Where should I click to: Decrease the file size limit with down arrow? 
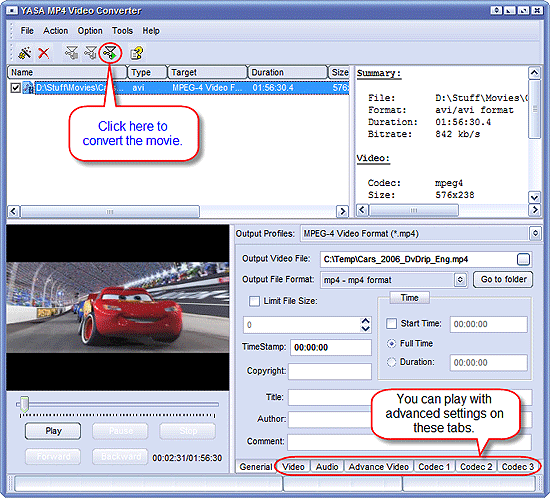point(365,329)
